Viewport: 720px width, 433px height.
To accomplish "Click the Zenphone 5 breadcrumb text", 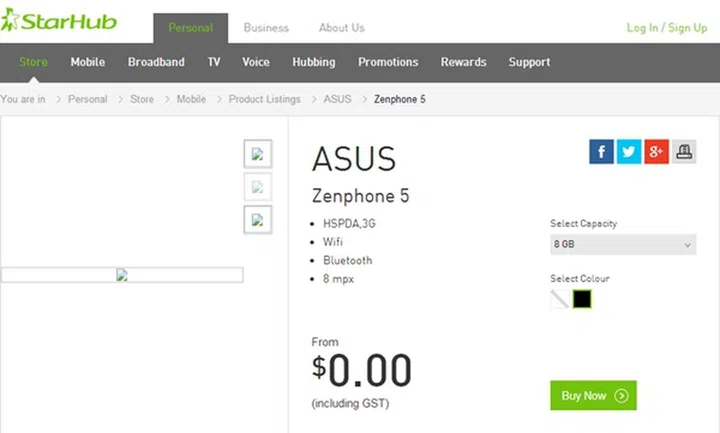I will [x=399, y=99].
